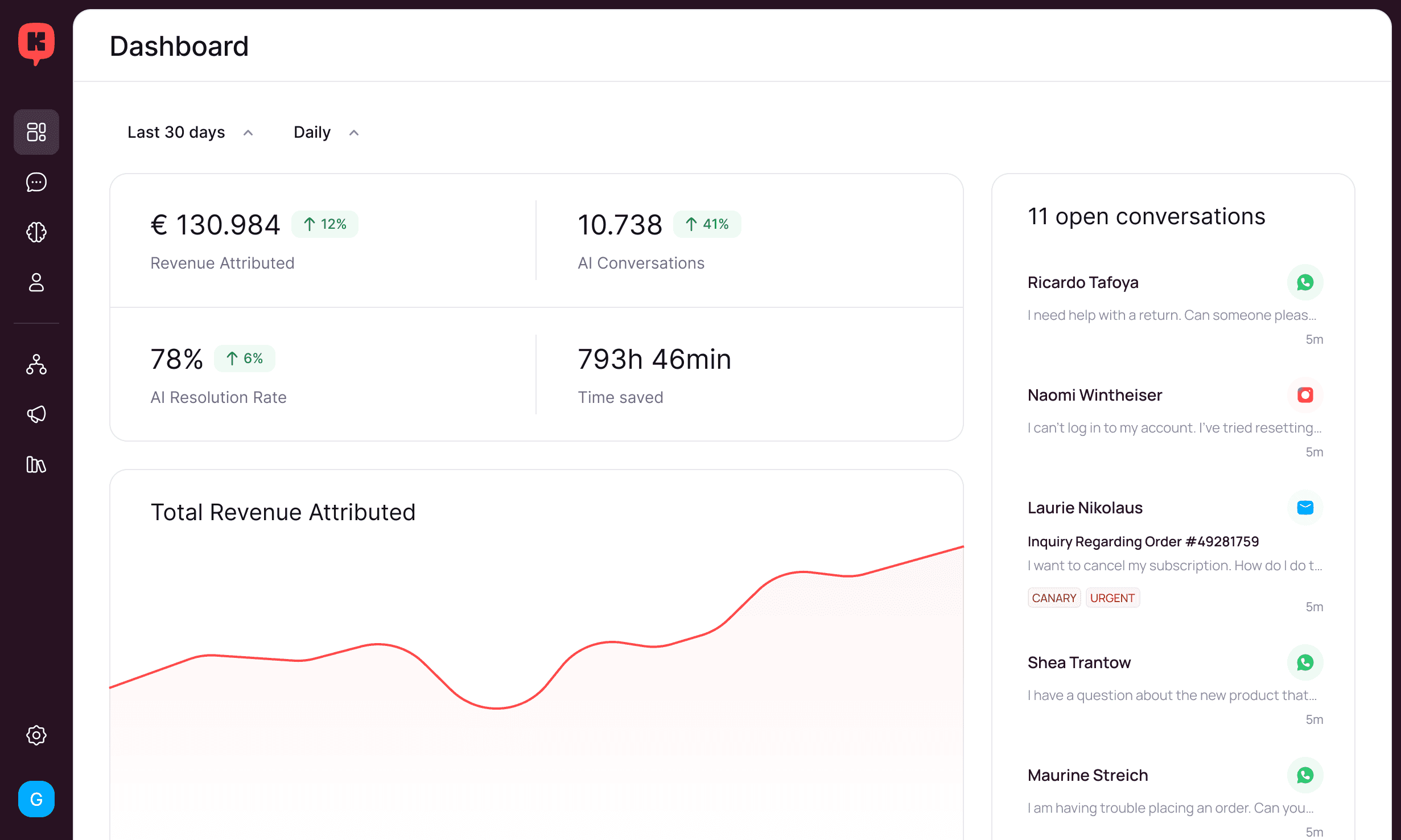1401x840 pixels.
Task: Open the flows hierarchy icon in sidebar
Action: [36, 364]
